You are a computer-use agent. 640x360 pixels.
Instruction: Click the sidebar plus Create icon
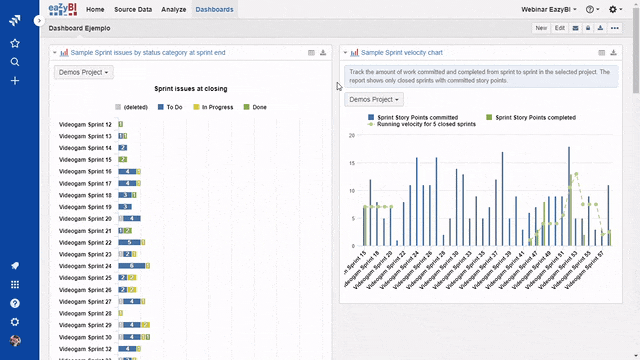click(15, 81)
